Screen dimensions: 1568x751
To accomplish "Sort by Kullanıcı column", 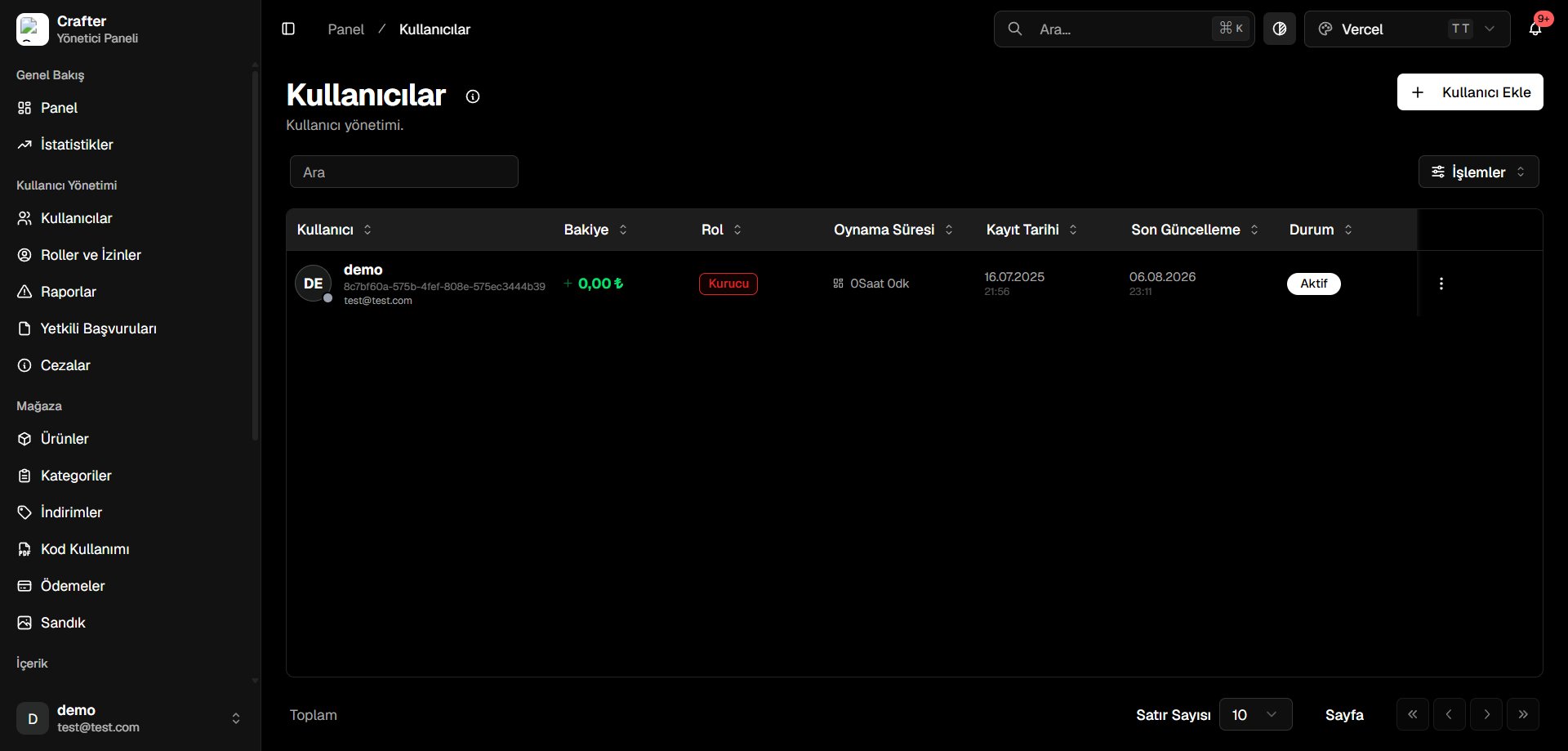I will tap(334, 230).
